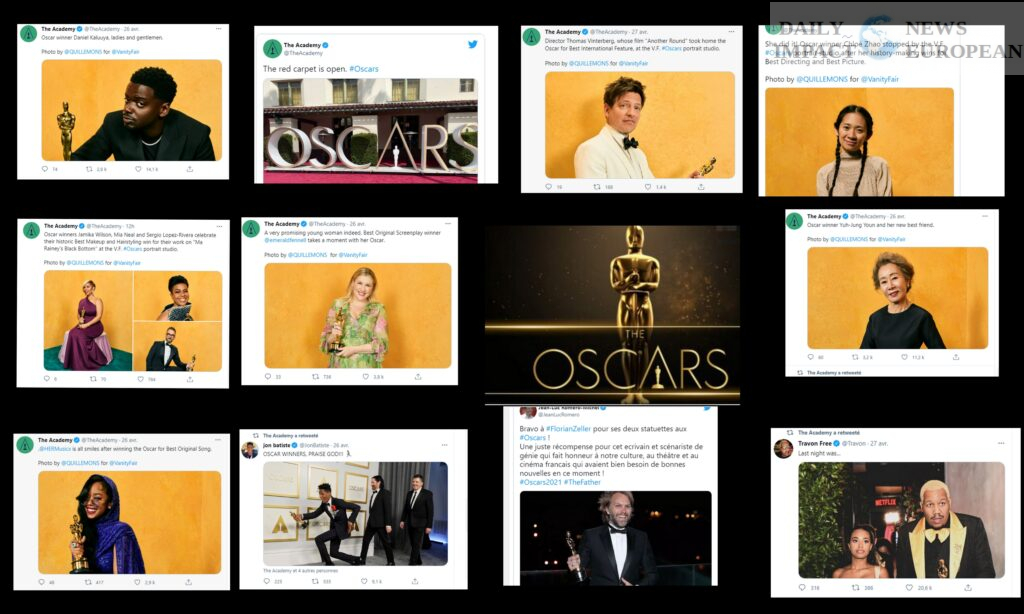Open more options on H.E.R. tweet
1024x614 pixels.
(x=217, y=440)
